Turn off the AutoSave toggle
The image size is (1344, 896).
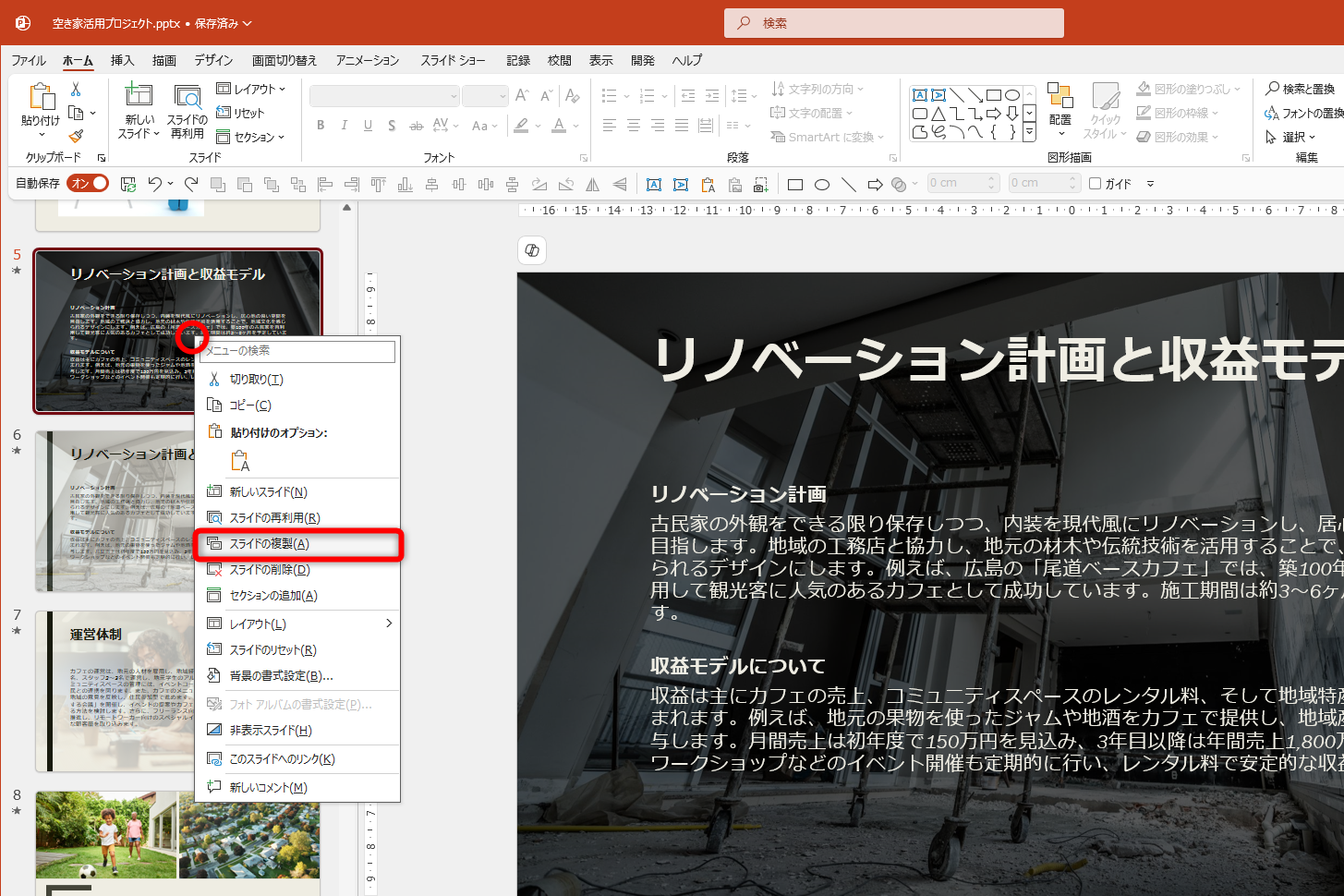[x=88, y=184]
